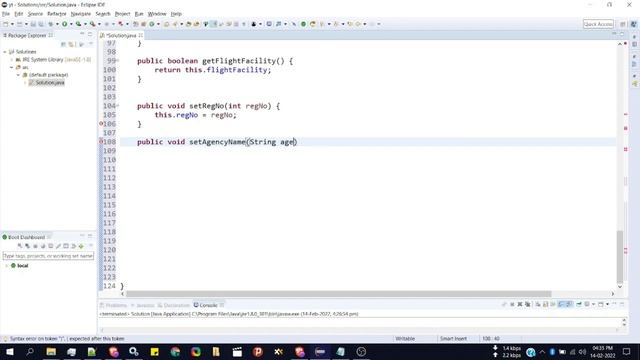The width and height of the screenshot is (640, 360).
Task: Open the notification center in the system tray
Action: [627, 351]
